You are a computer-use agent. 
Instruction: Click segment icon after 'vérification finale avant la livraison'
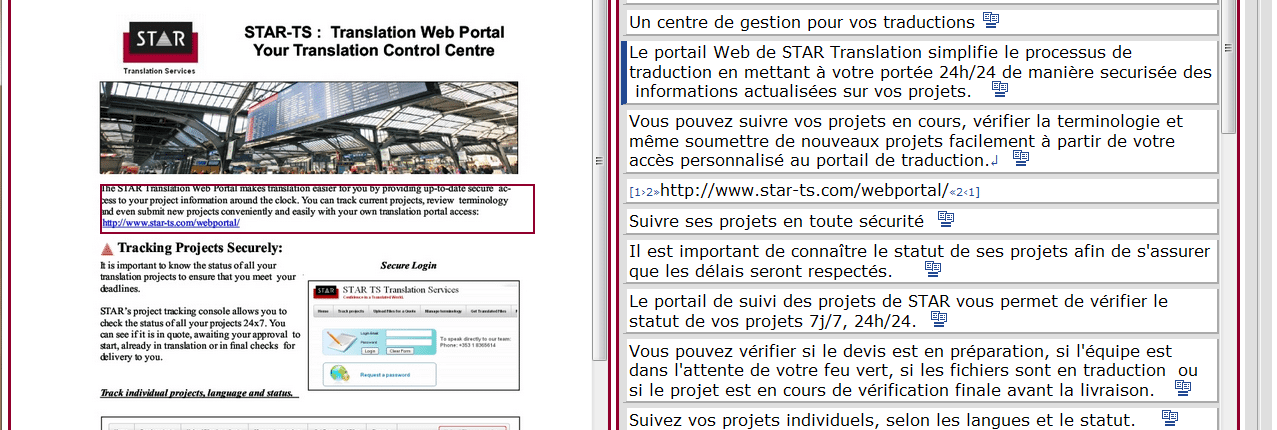1183,389
